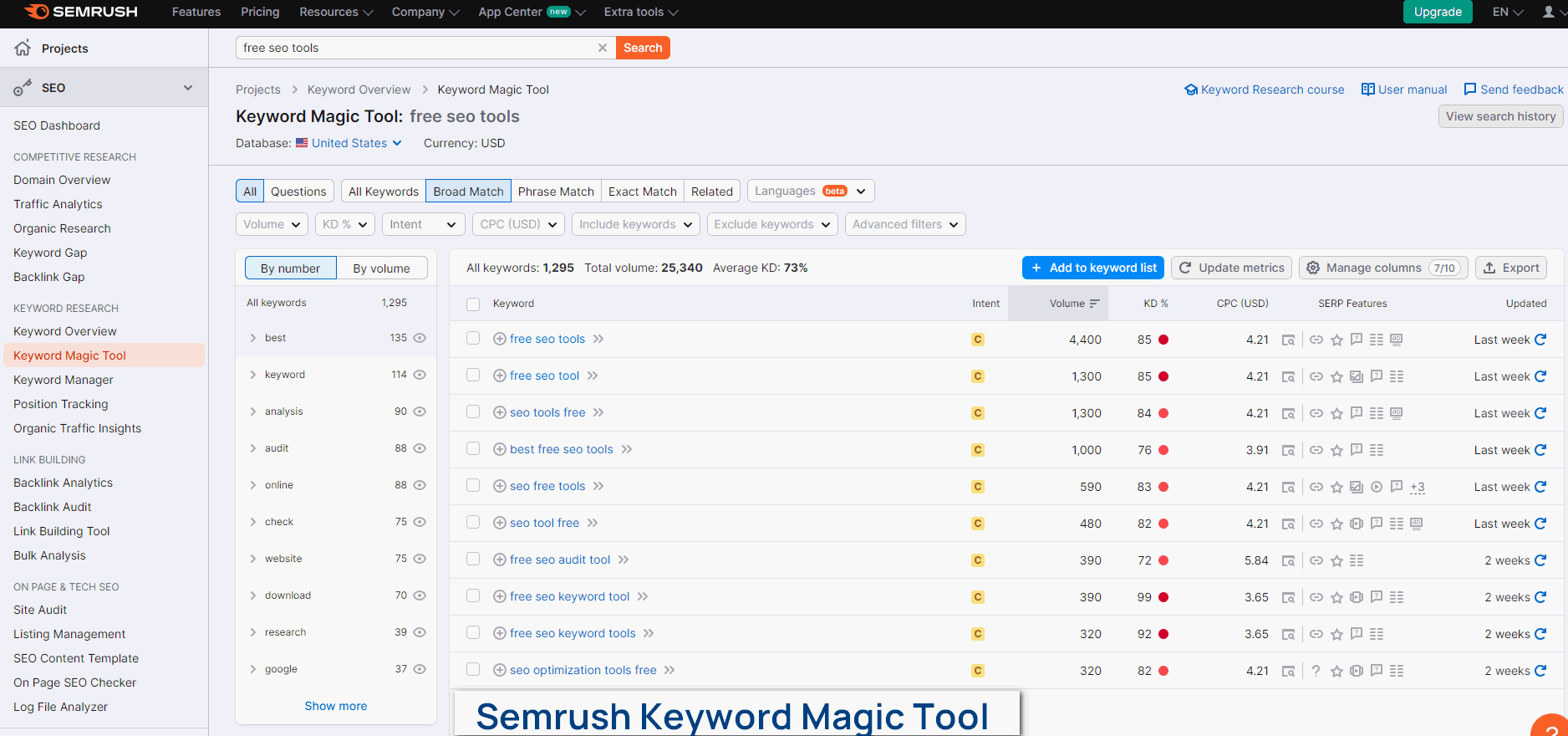Check the 'free seo tool' row checkbox

tap(473, 376)
